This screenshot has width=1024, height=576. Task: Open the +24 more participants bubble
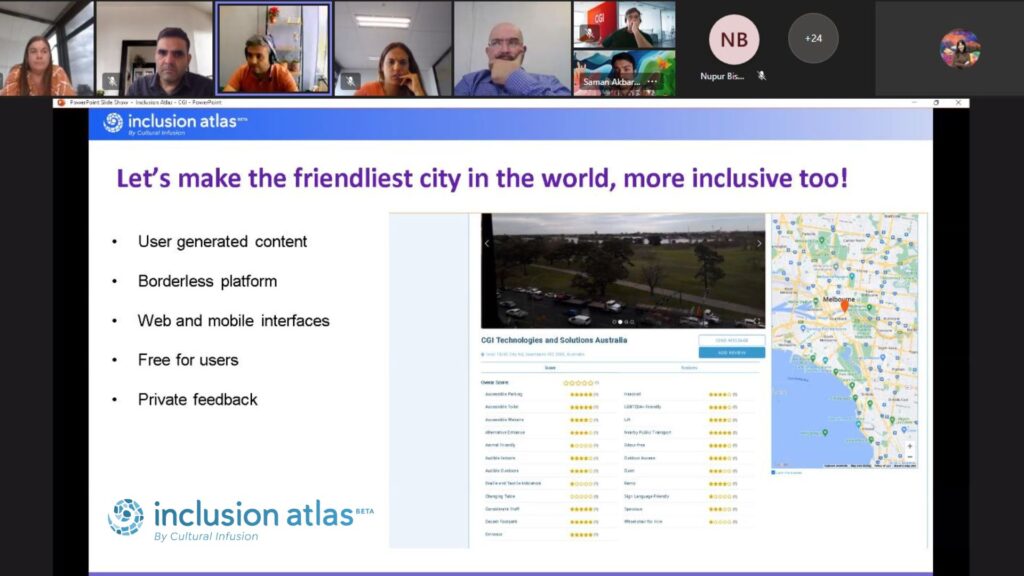coord(813,39)
